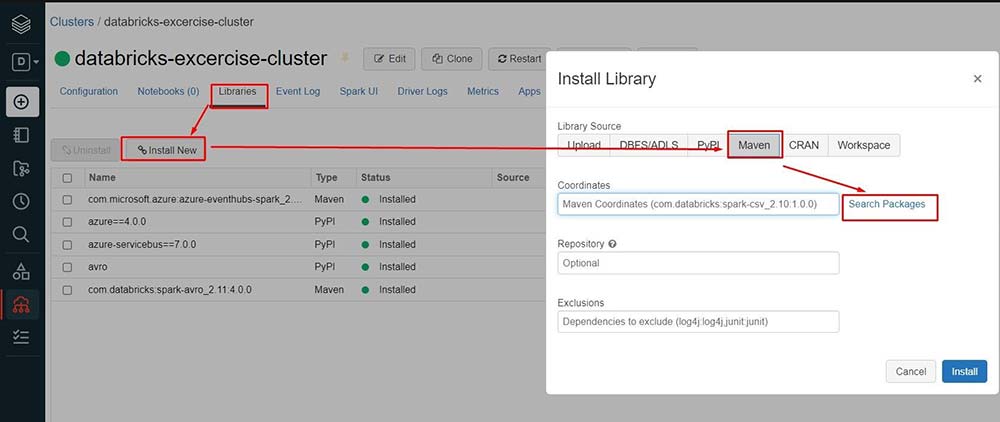Click com.microsoft.azure:azure-eventhubs-spark library name
The image size is (1000, 422).
click(194, 200)
